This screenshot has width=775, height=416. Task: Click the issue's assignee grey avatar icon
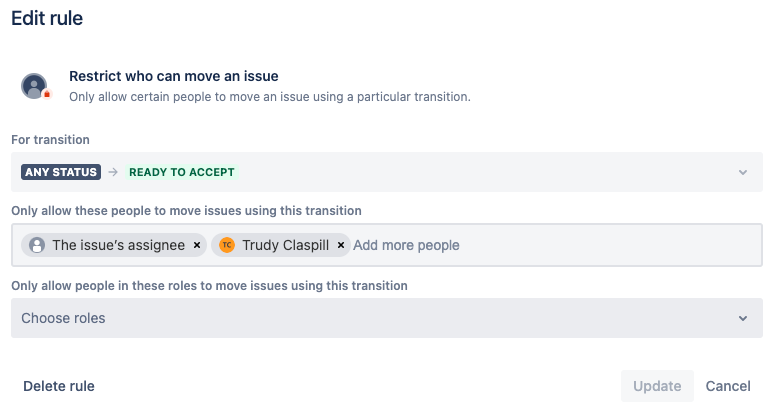pos(37,245)
